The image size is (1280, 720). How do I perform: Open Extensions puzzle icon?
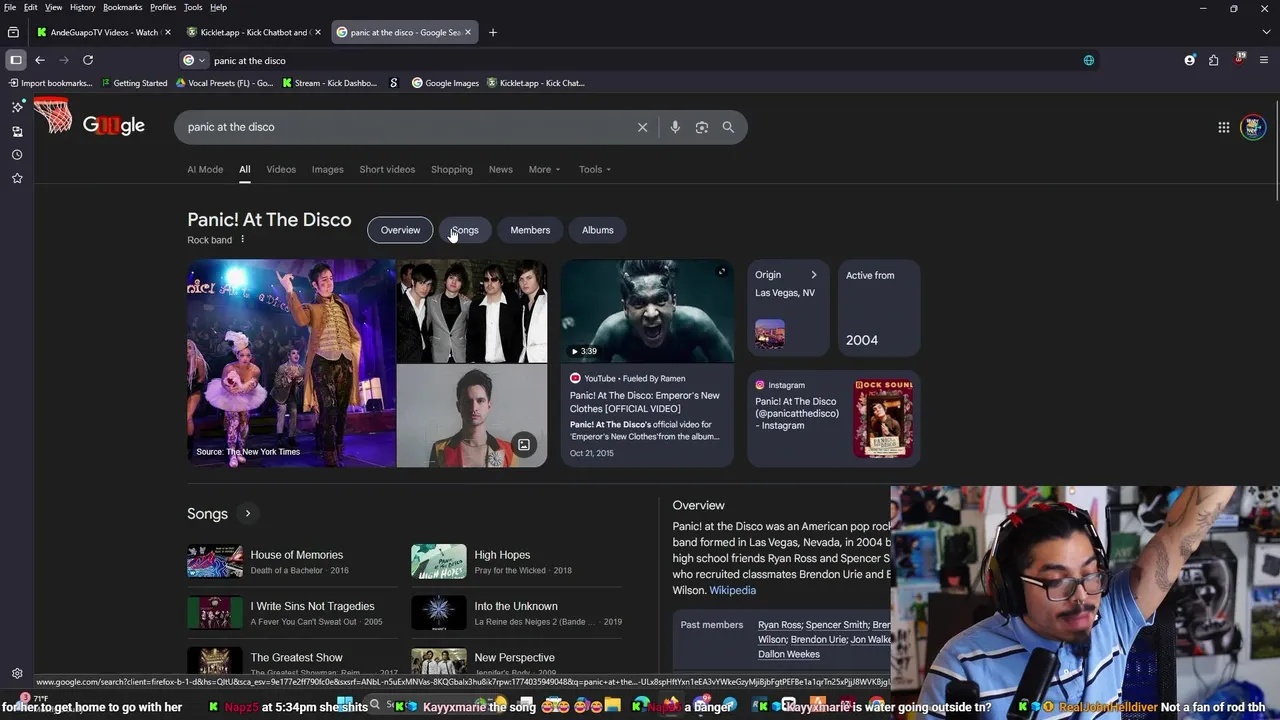tap(1213, 60)
